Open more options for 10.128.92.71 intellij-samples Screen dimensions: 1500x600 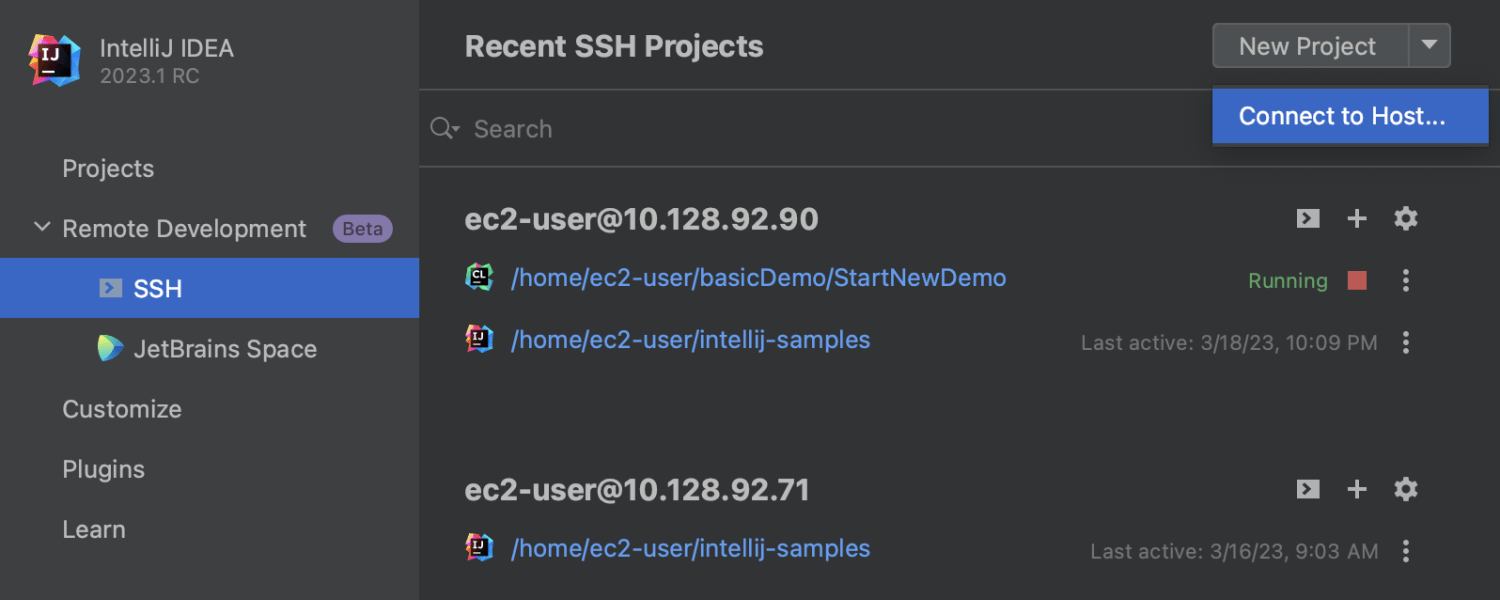(x=1406, y=551)
